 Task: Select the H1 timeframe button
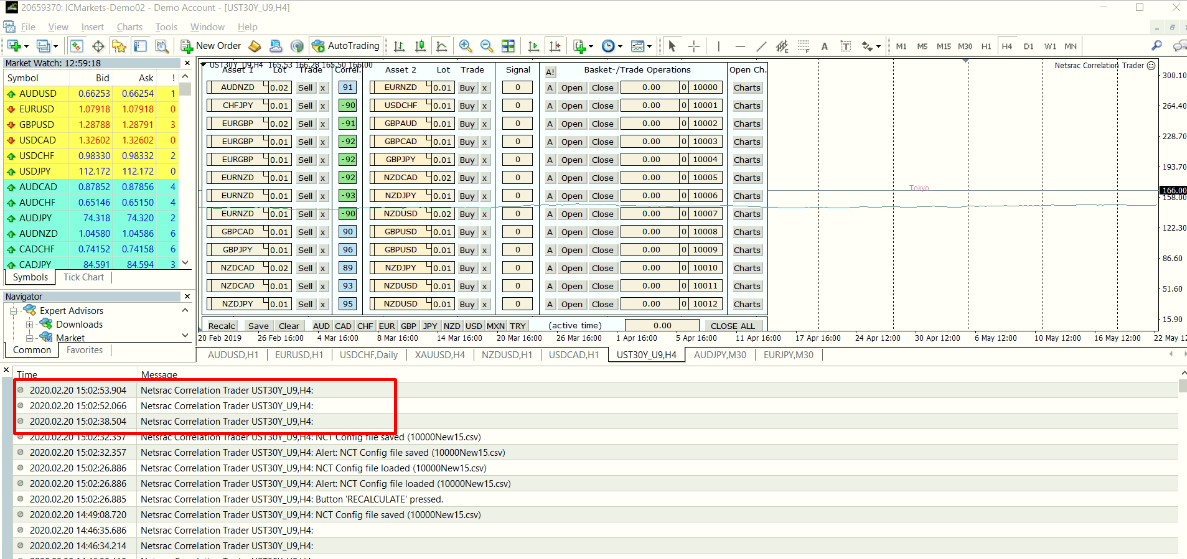pyautogui.click(x=986, y=46)
